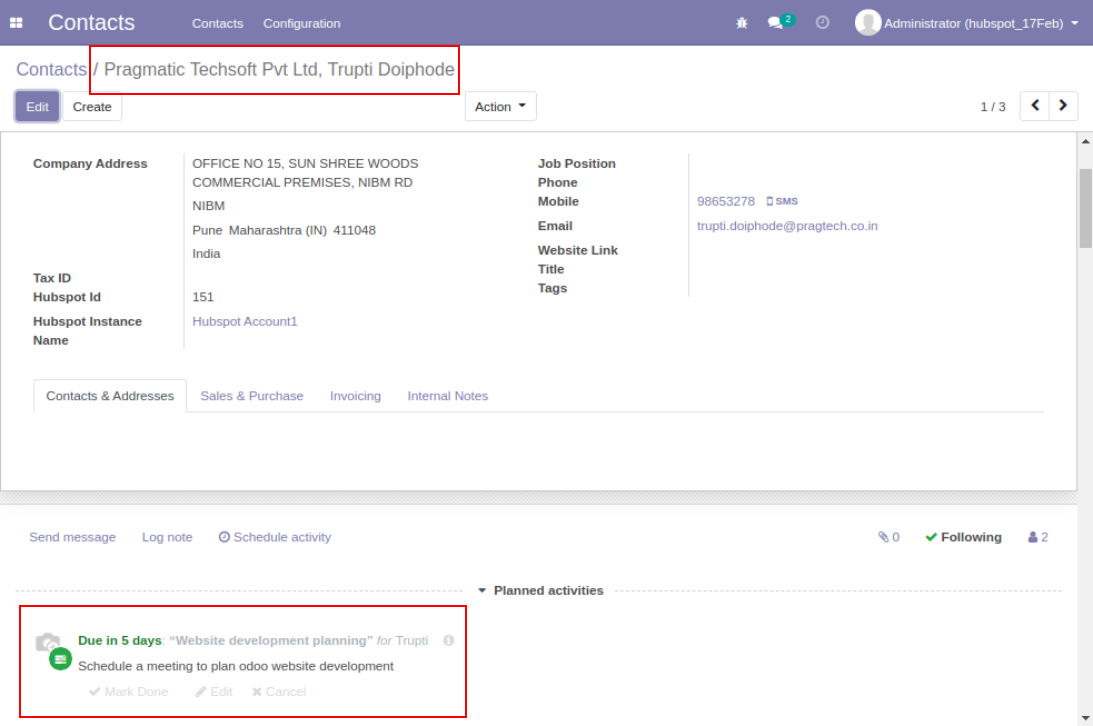Edit the planned activity
This screenshot has height=726, width=1093.
tap(214, 692)
